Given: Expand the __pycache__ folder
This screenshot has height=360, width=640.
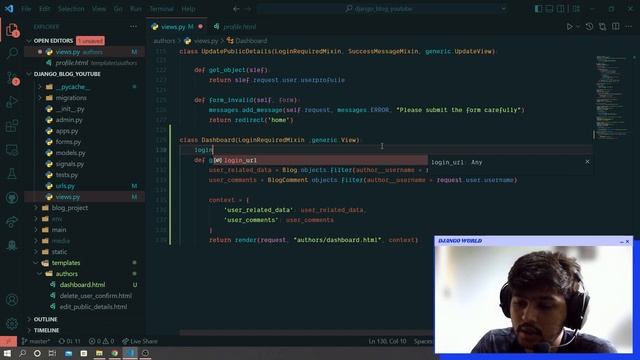Looking at the screenshot, I should [x=40, y=87].
